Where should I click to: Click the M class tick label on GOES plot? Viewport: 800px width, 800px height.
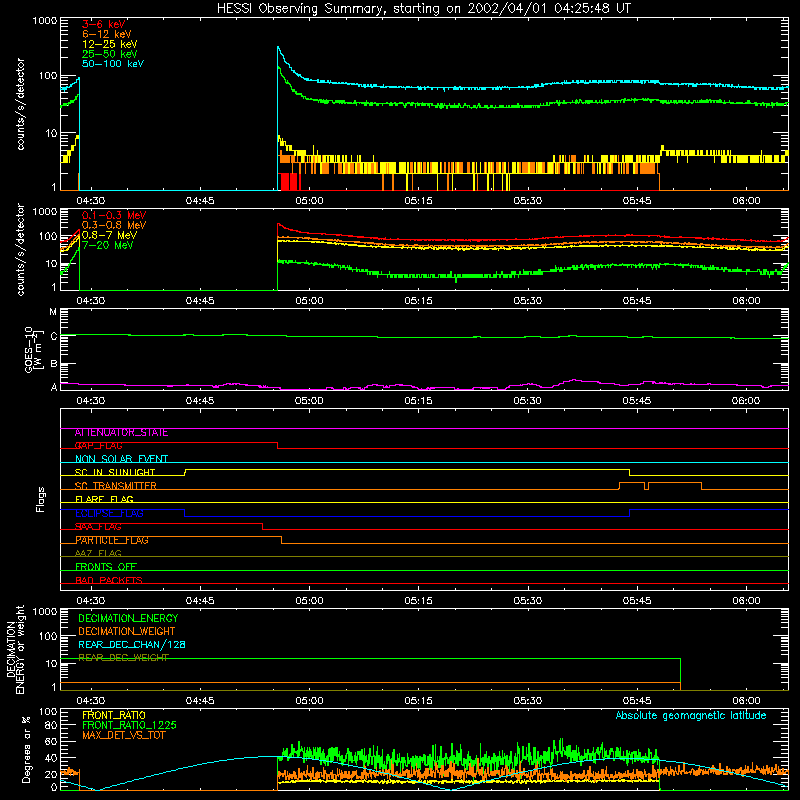coord(53,312)
